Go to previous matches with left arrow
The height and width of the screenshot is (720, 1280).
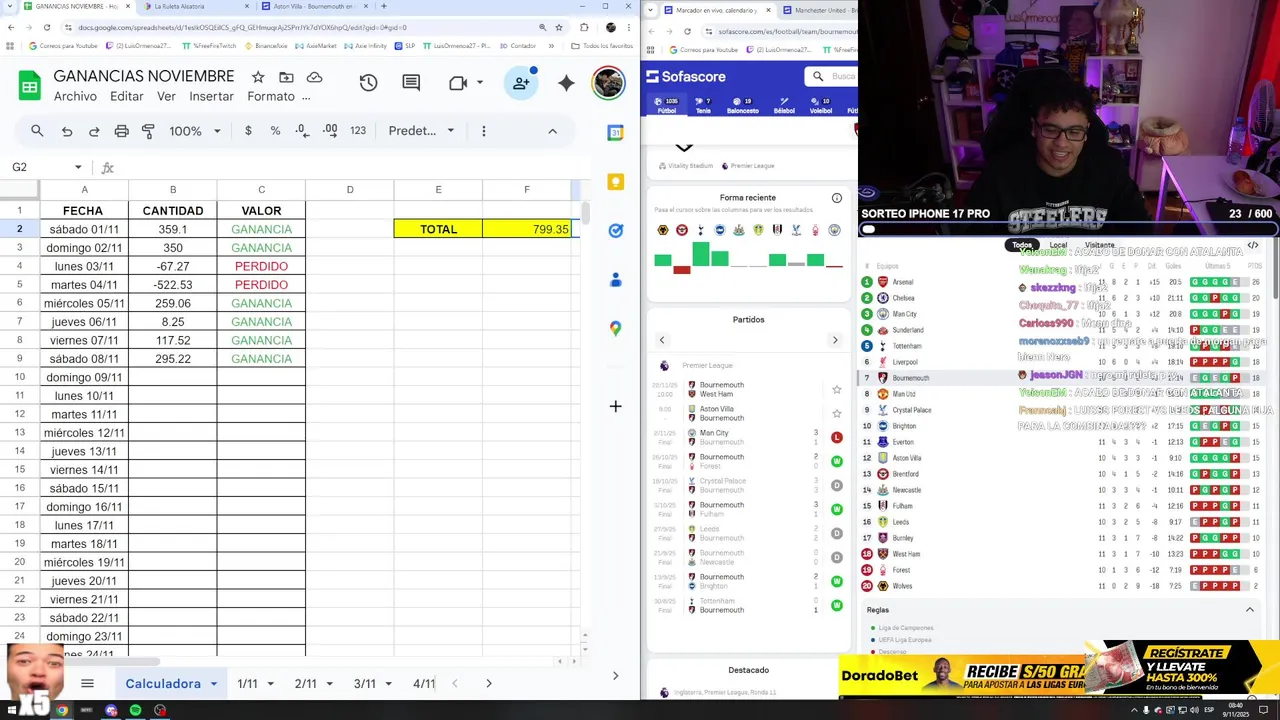tap(661, 340)
